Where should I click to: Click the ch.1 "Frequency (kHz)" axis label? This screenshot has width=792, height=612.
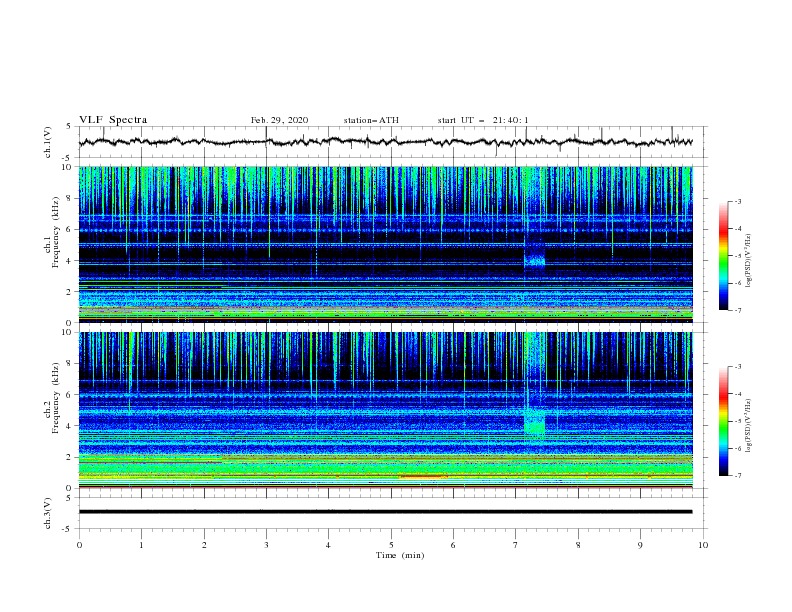56,232
